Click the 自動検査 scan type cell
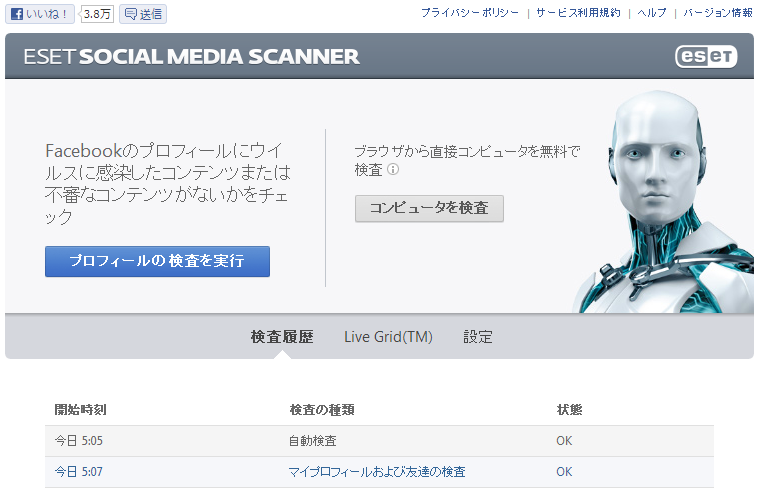This screenshot has width=761, height=496. (313, 441)
